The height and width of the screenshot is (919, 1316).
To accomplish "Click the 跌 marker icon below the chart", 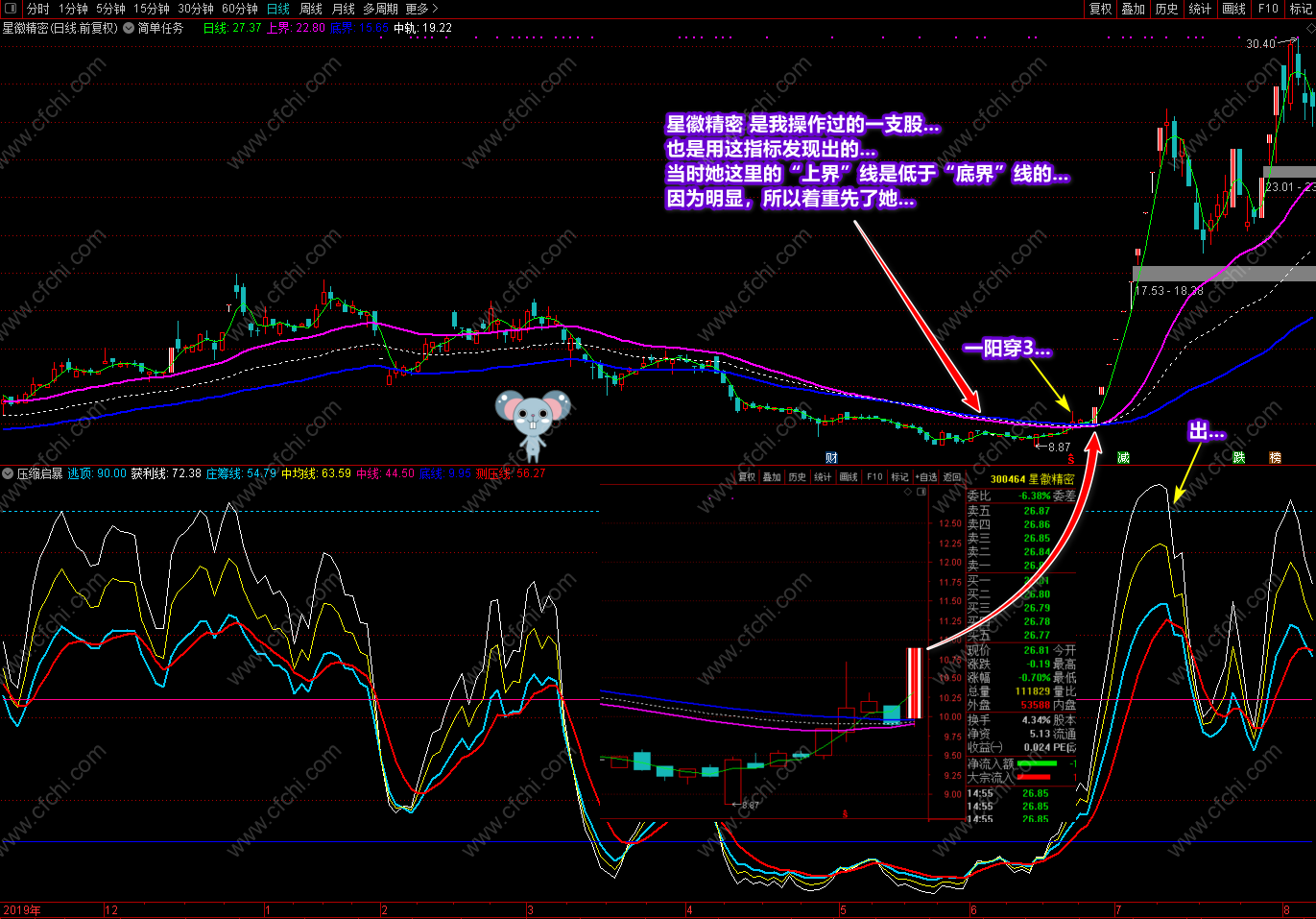I will click(x=1239, y=457).
